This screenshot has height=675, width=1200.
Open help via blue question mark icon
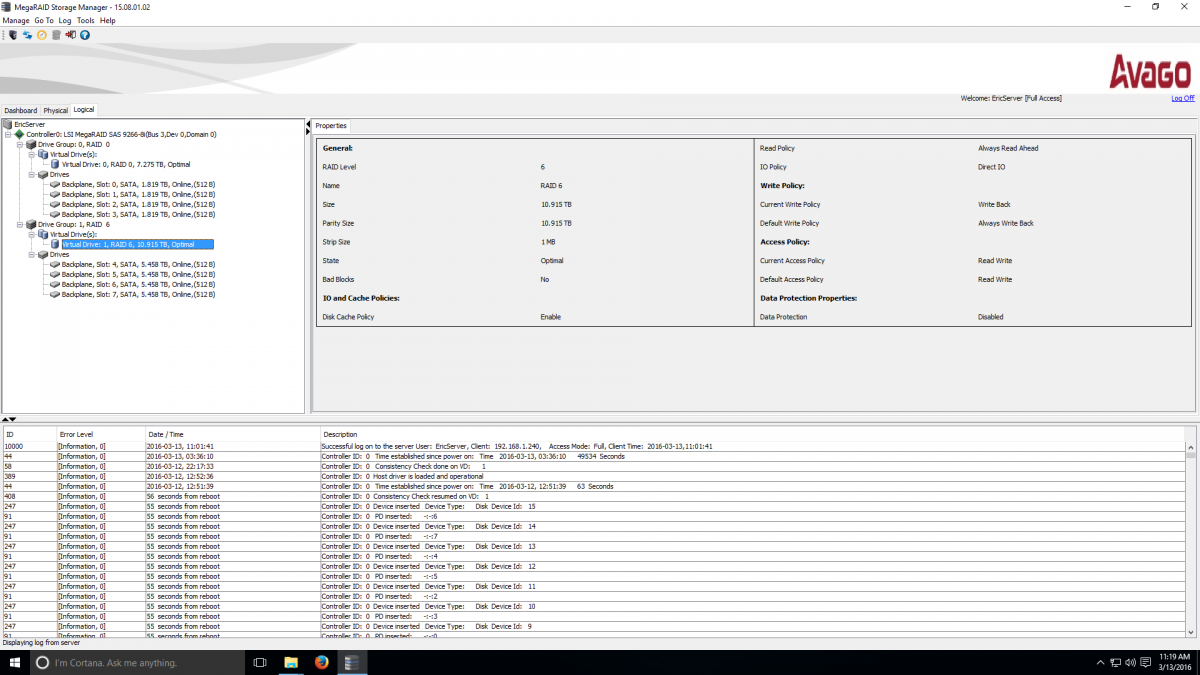pyautogui.click(x=85, y=34)
